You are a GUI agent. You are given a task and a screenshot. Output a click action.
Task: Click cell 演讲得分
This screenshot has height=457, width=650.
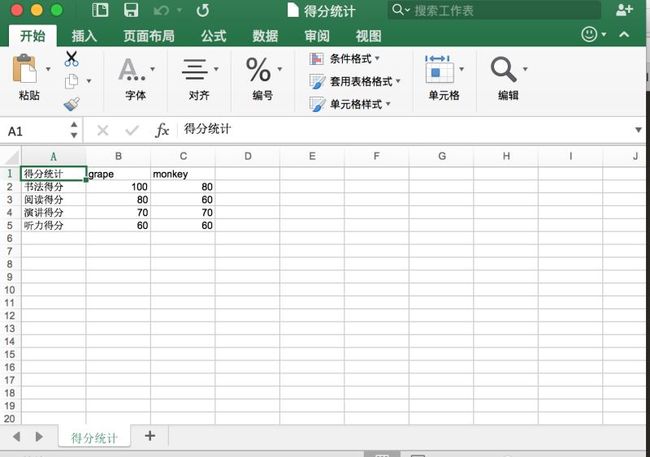(x=53, y=212)
